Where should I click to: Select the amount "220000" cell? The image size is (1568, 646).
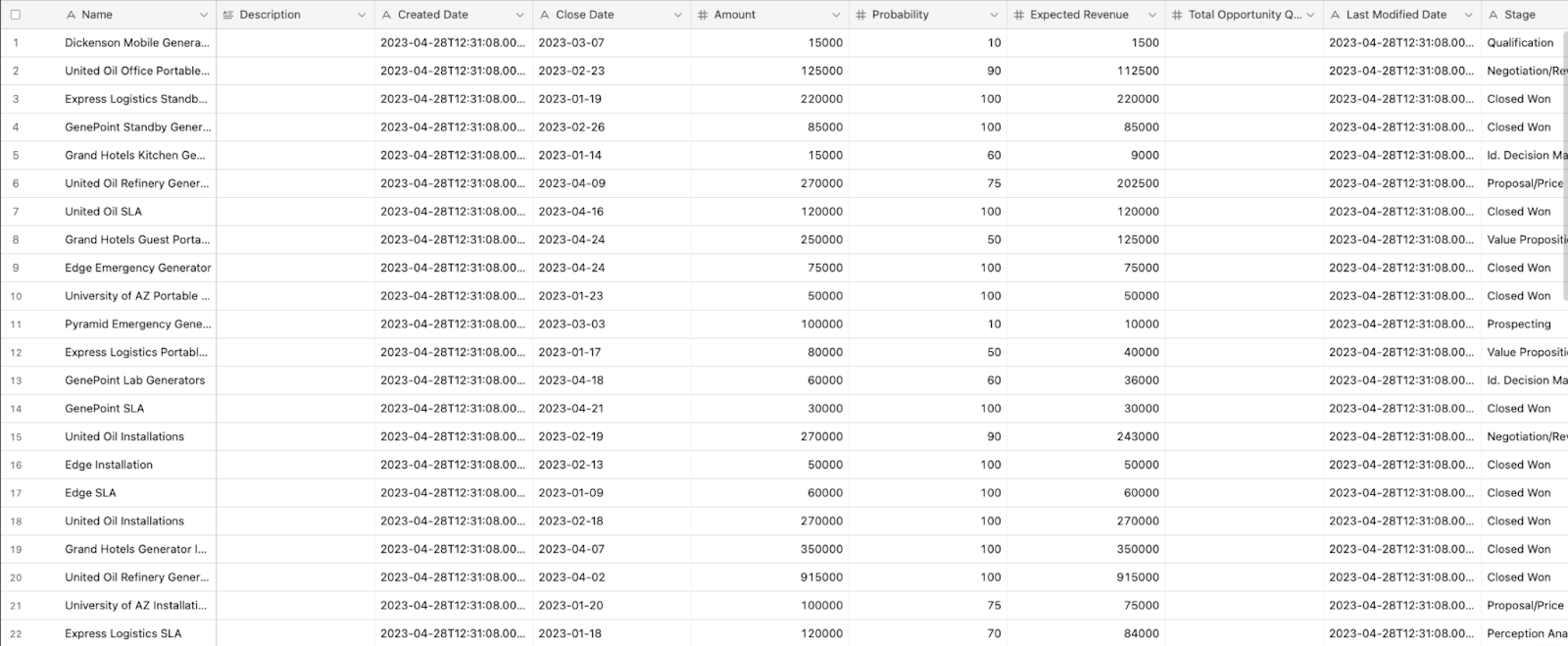pyautogui.click(x=770, y=99)
